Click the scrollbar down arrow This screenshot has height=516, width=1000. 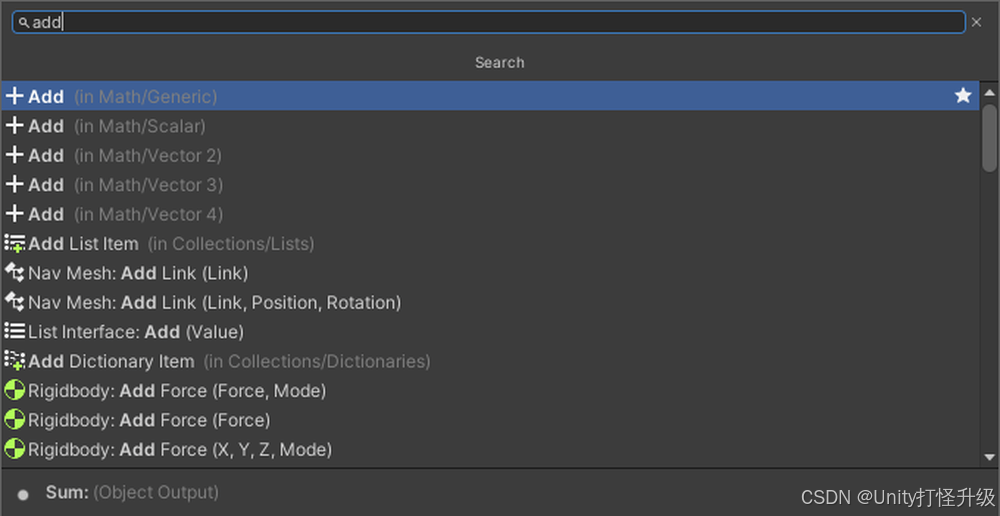coord(989,458)
